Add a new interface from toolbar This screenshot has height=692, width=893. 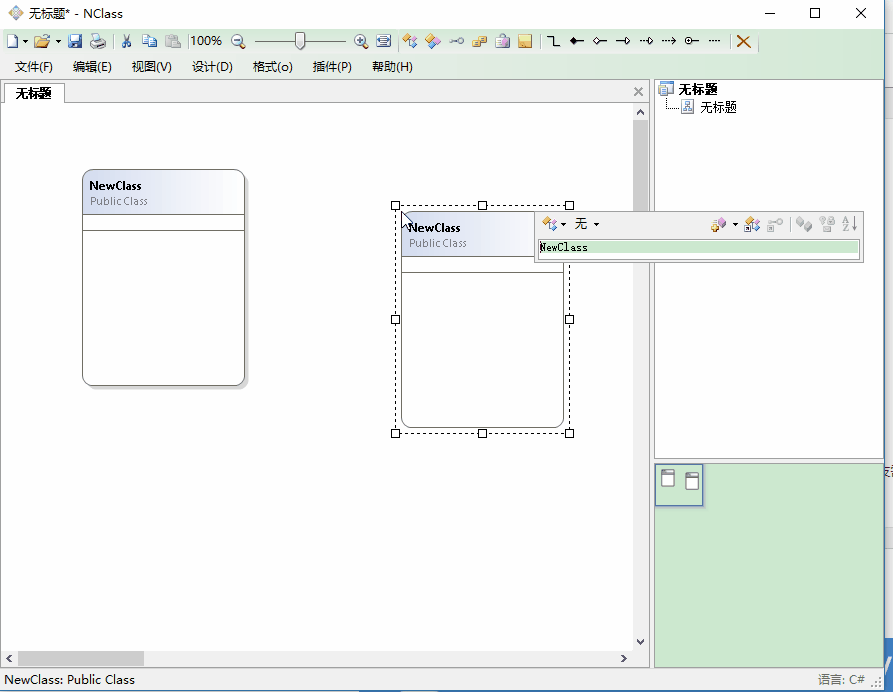pos(456,41)
